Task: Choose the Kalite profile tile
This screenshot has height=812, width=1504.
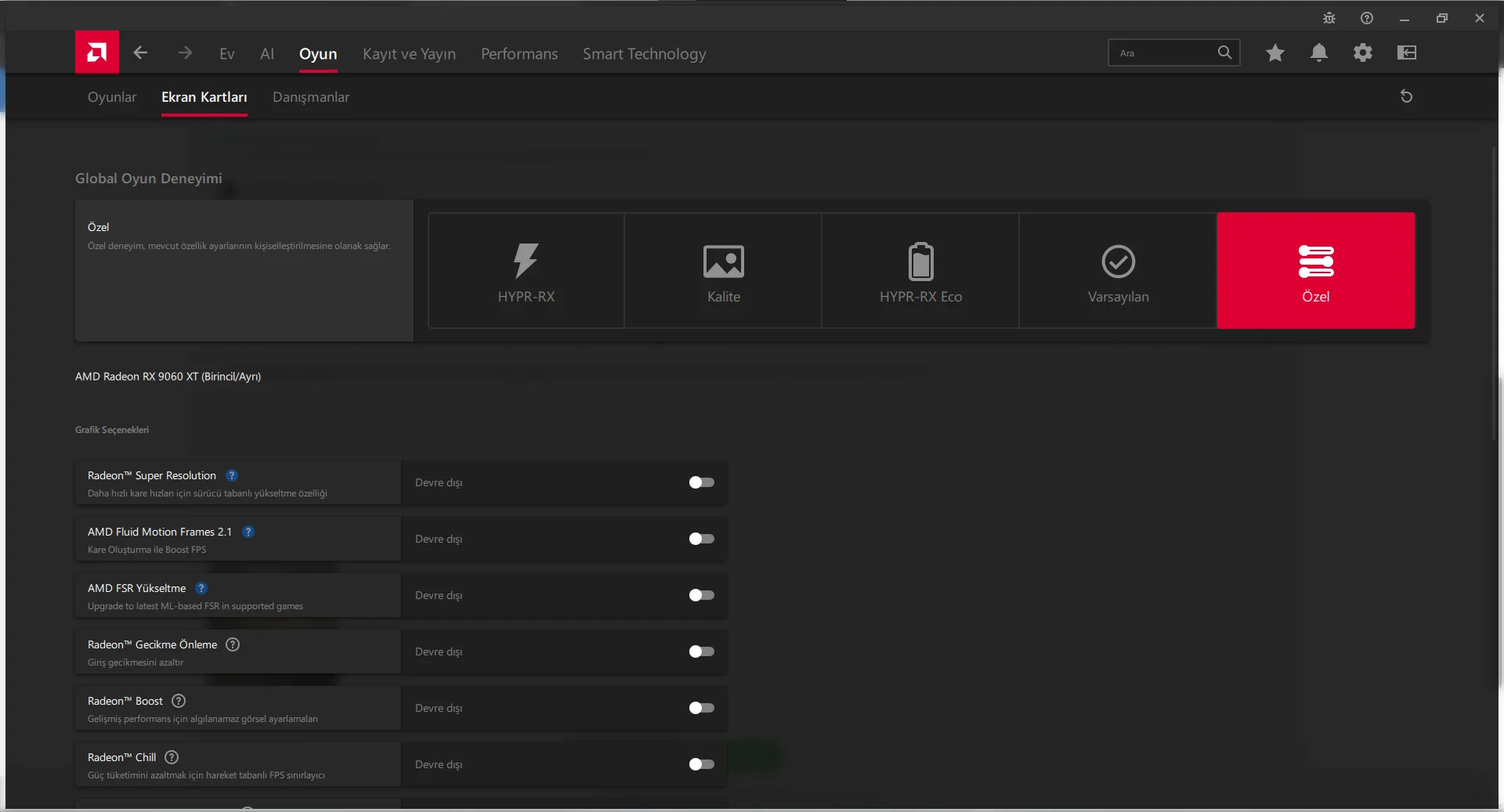Action: (724, 270)
